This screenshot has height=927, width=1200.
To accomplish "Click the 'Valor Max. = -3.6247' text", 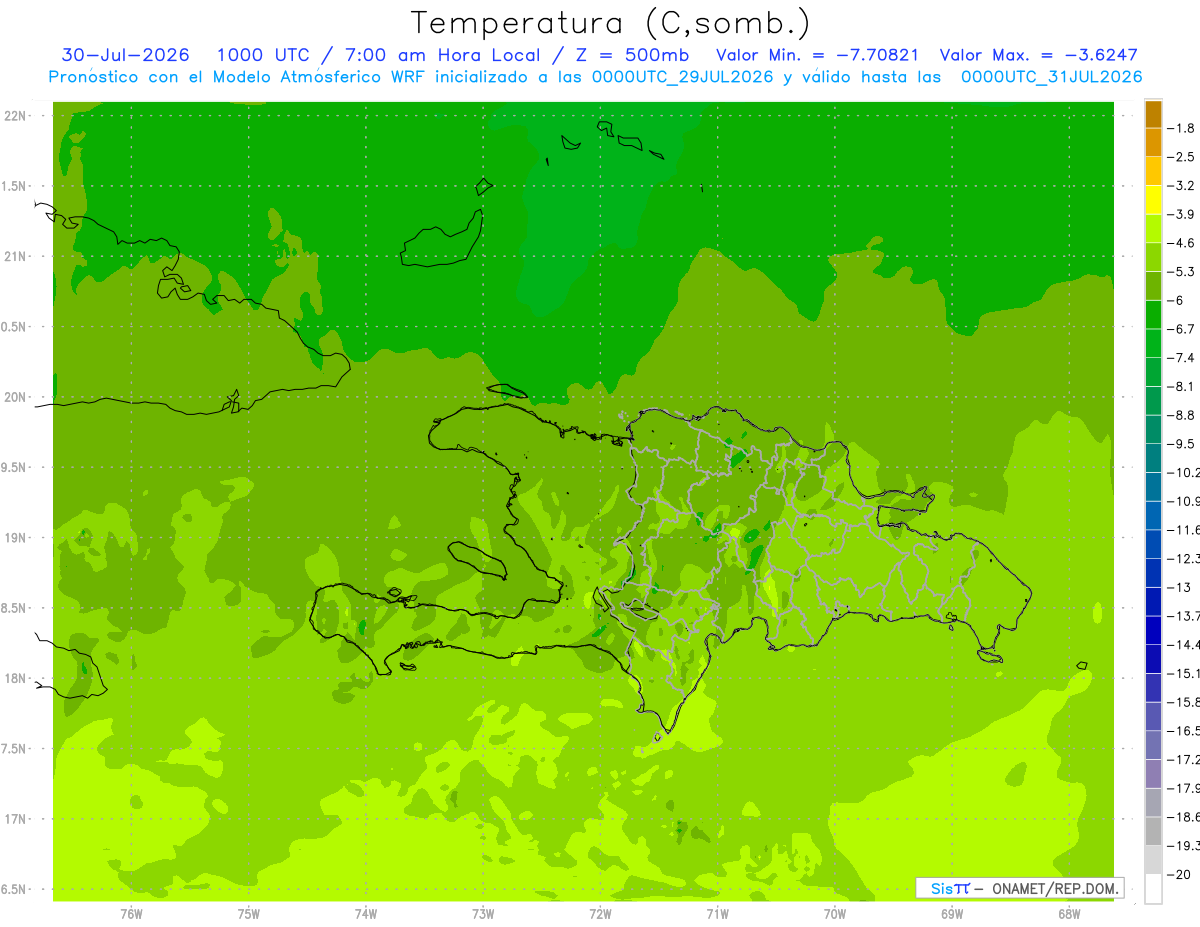I will [x=1039, y=55].
